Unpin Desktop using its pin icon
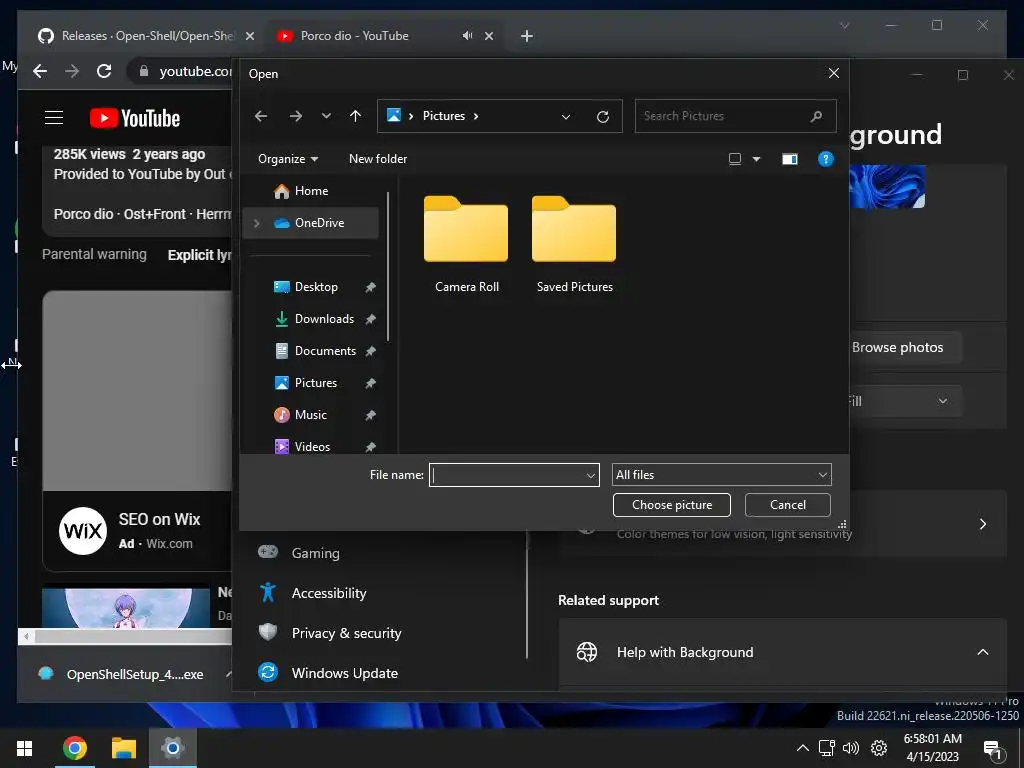 click(x=370, y=287)
